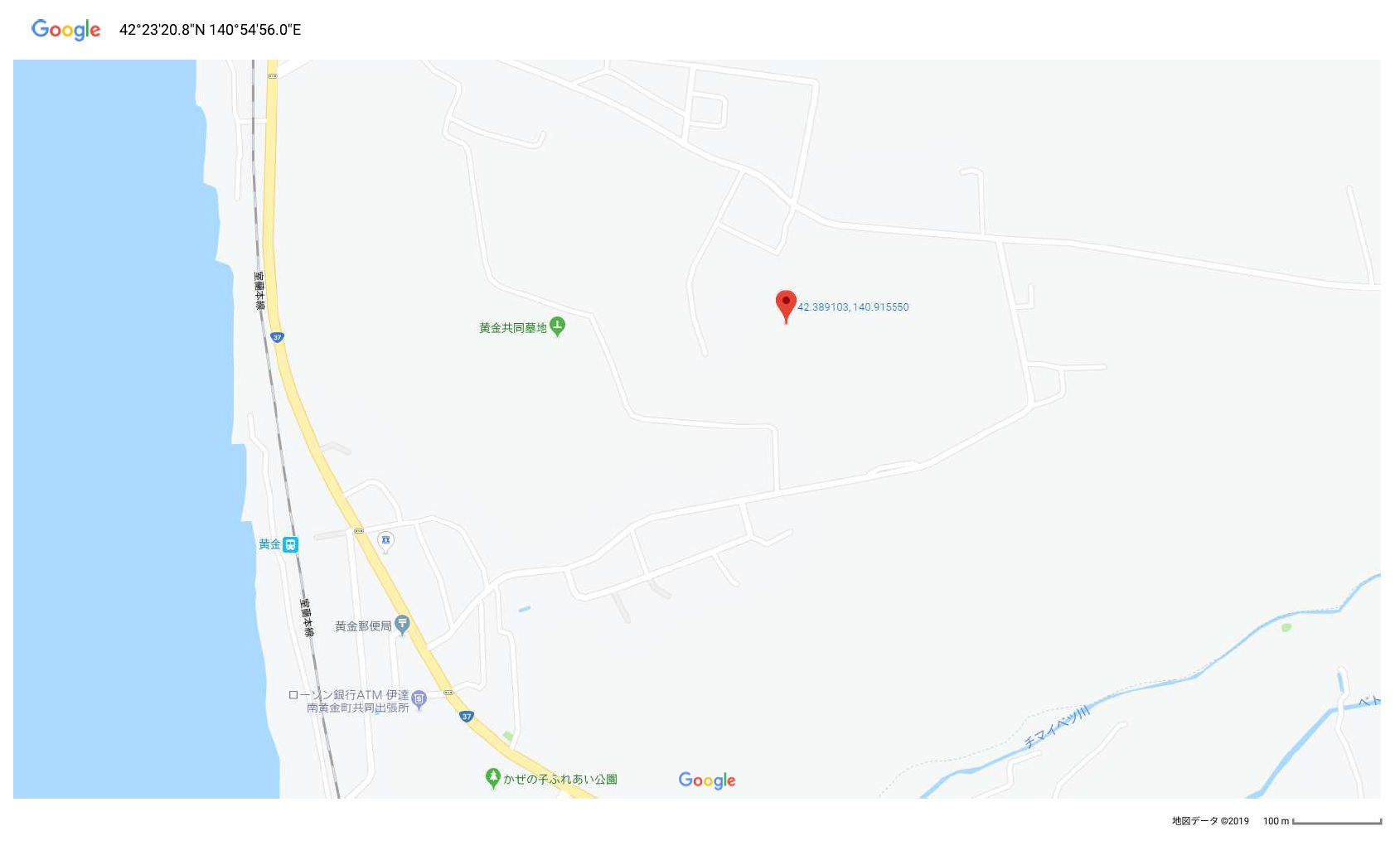
Task: Select the ローソン銀行ATM marker icon
Action: 419,701
